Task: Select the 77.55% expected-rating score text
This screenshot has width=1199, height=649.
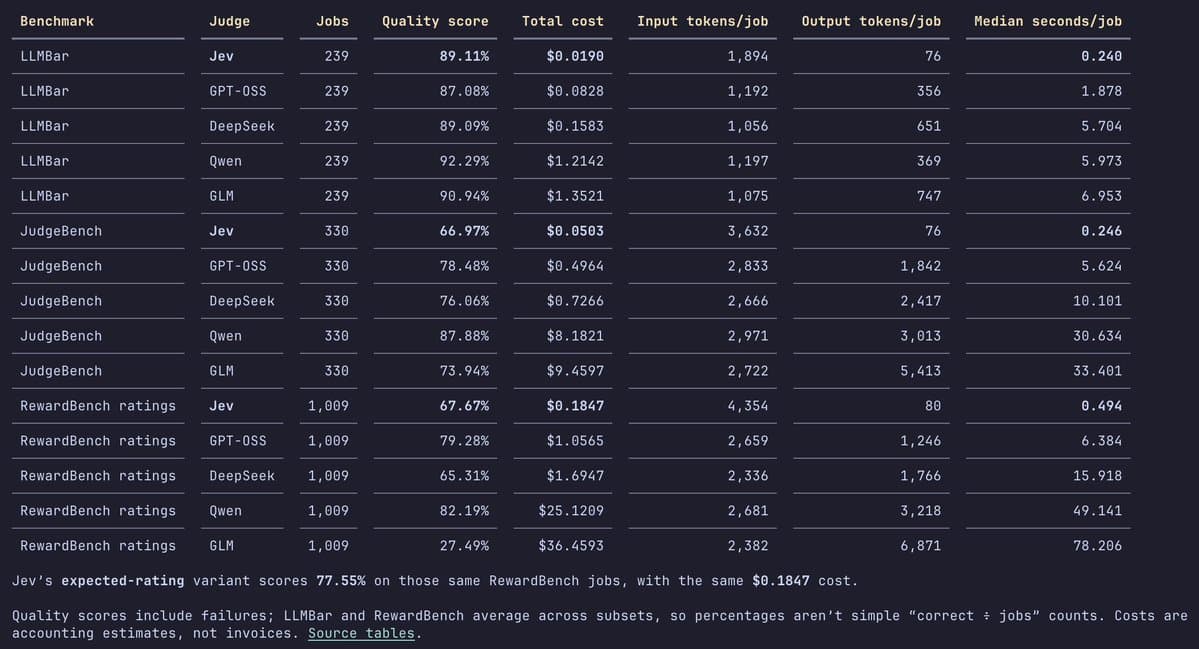Action: click(x=341, y=581)
